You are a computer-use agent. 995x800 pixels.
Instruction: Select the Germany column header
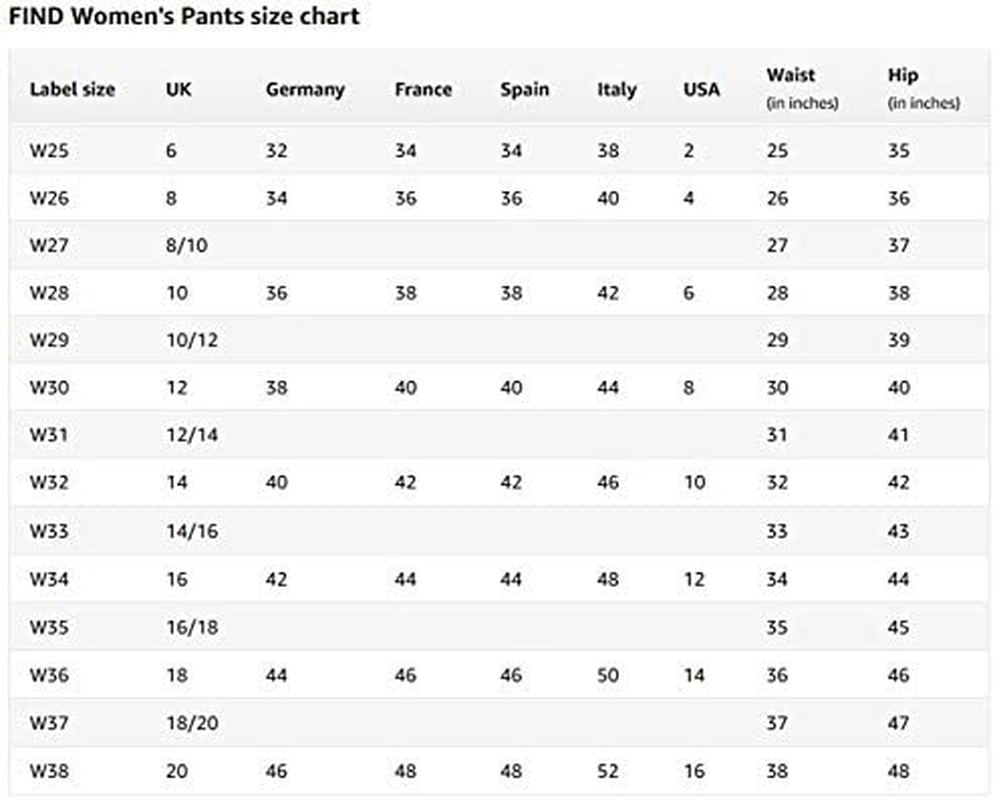tap(305, 90)
